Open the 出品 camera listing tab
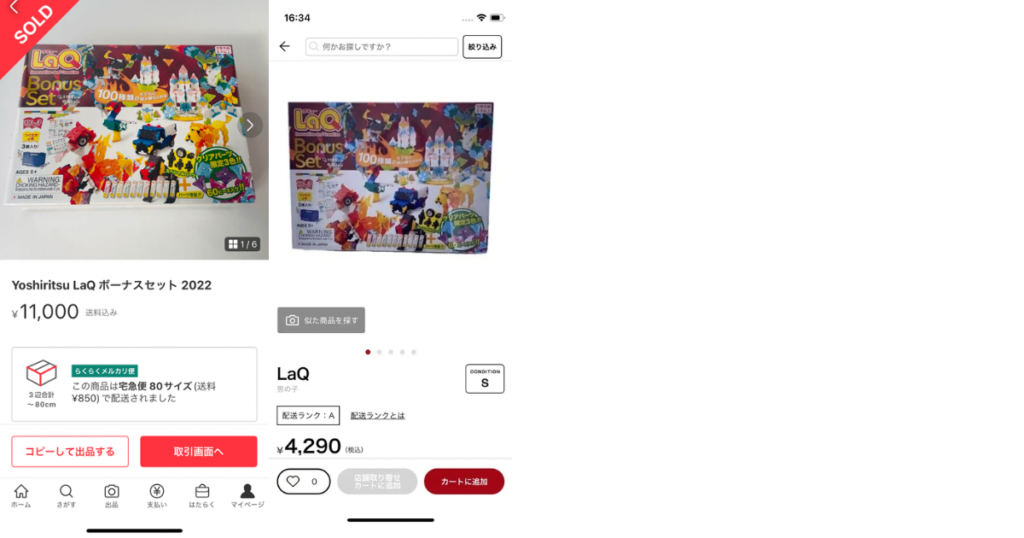The width and height of the screenshot is (1024, 538). point(112,496)
